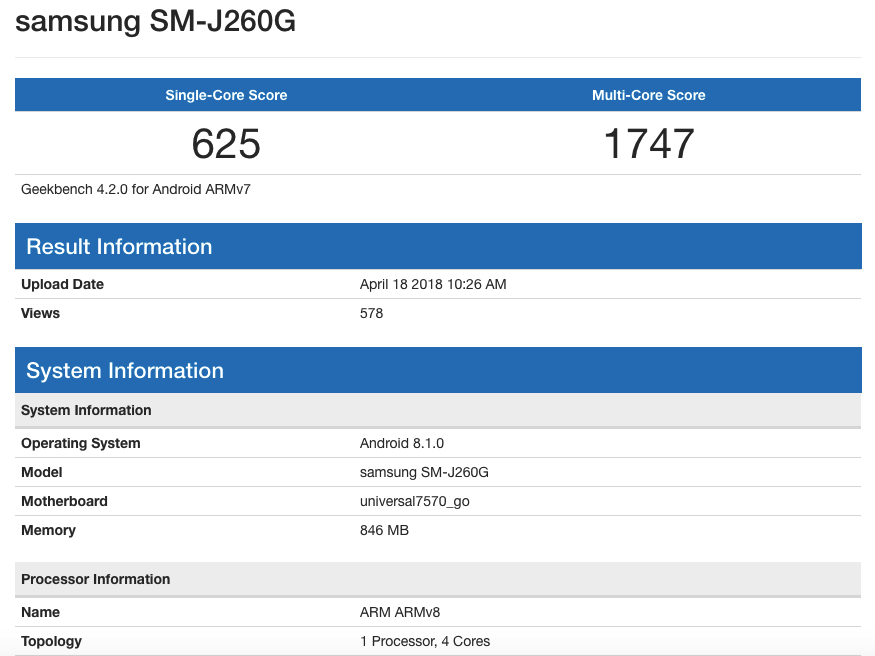
Task: Select the Operating System label
Action: pyautogui.click(x=81, y=443)
